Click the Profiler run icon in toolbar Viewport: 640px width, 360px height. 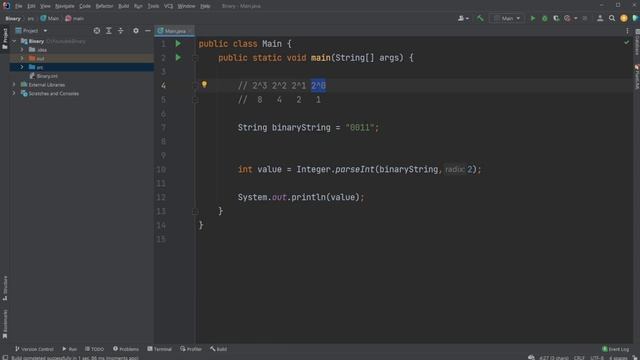pyautogui.click(x=567, y=18)
